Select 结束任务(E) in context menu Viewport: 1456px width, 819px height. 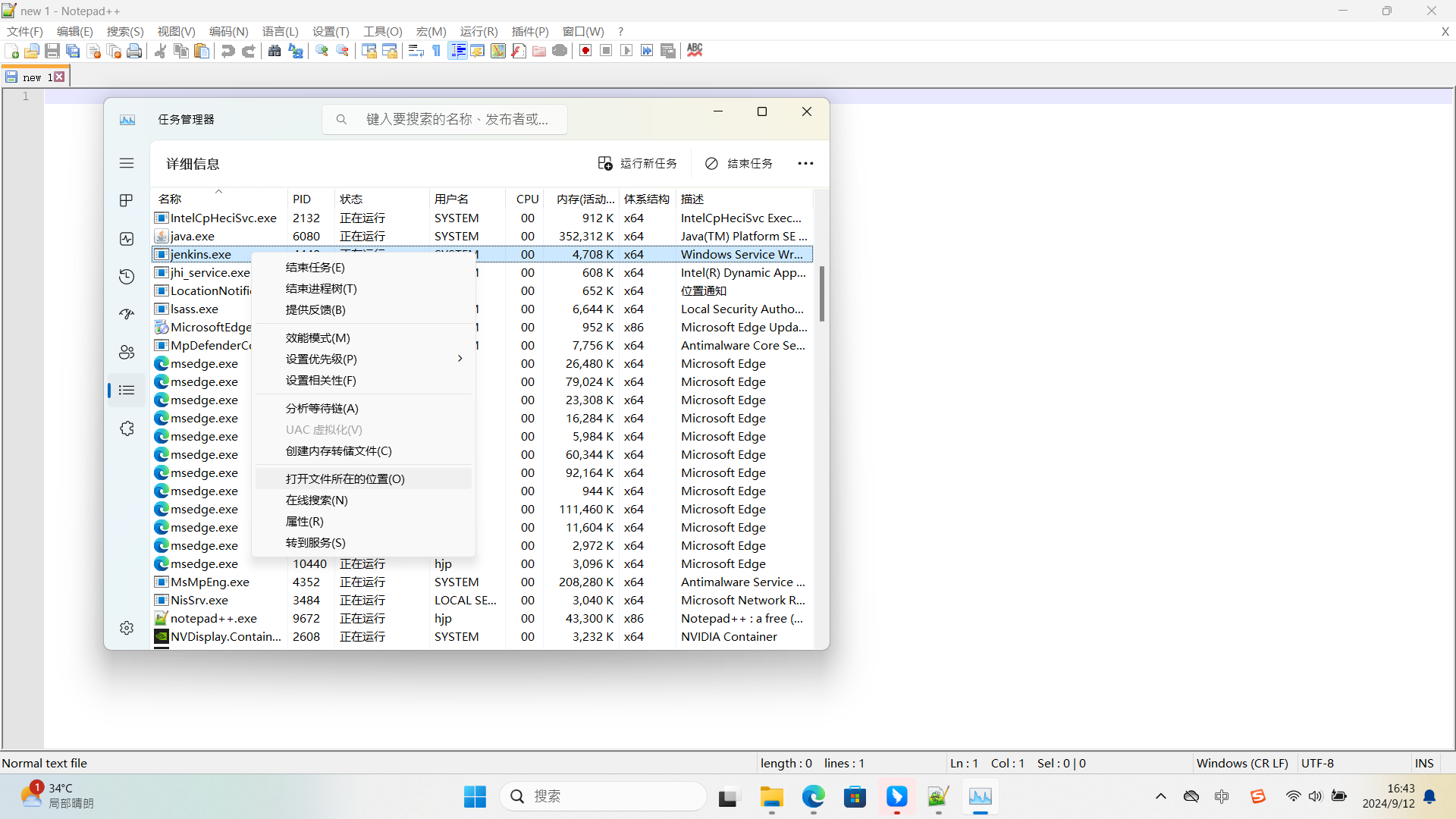point(364,268)
